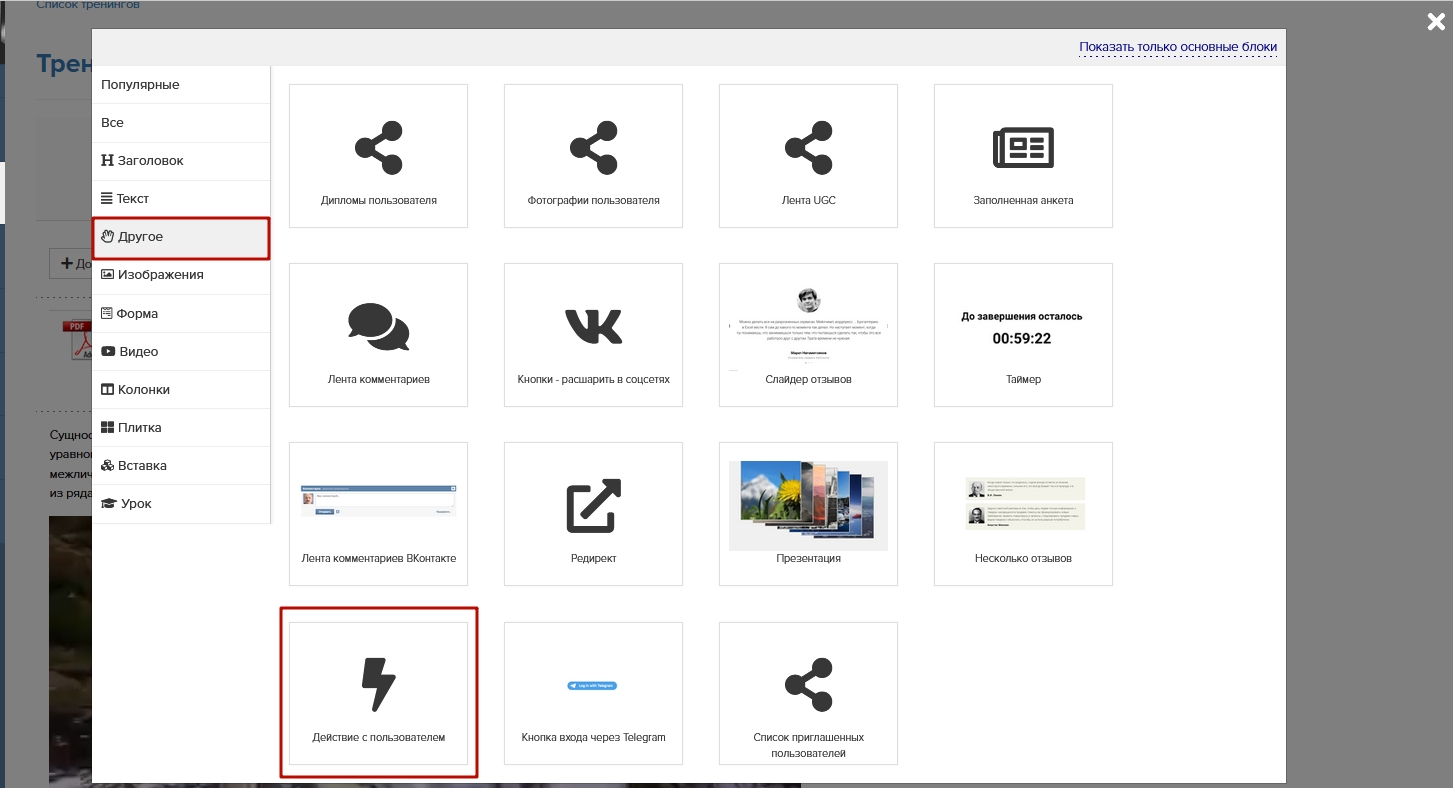The height and width of the screenshot is (788, 1453).
Task: Insert the Лента комментариев block
Action: coord(378,335)
